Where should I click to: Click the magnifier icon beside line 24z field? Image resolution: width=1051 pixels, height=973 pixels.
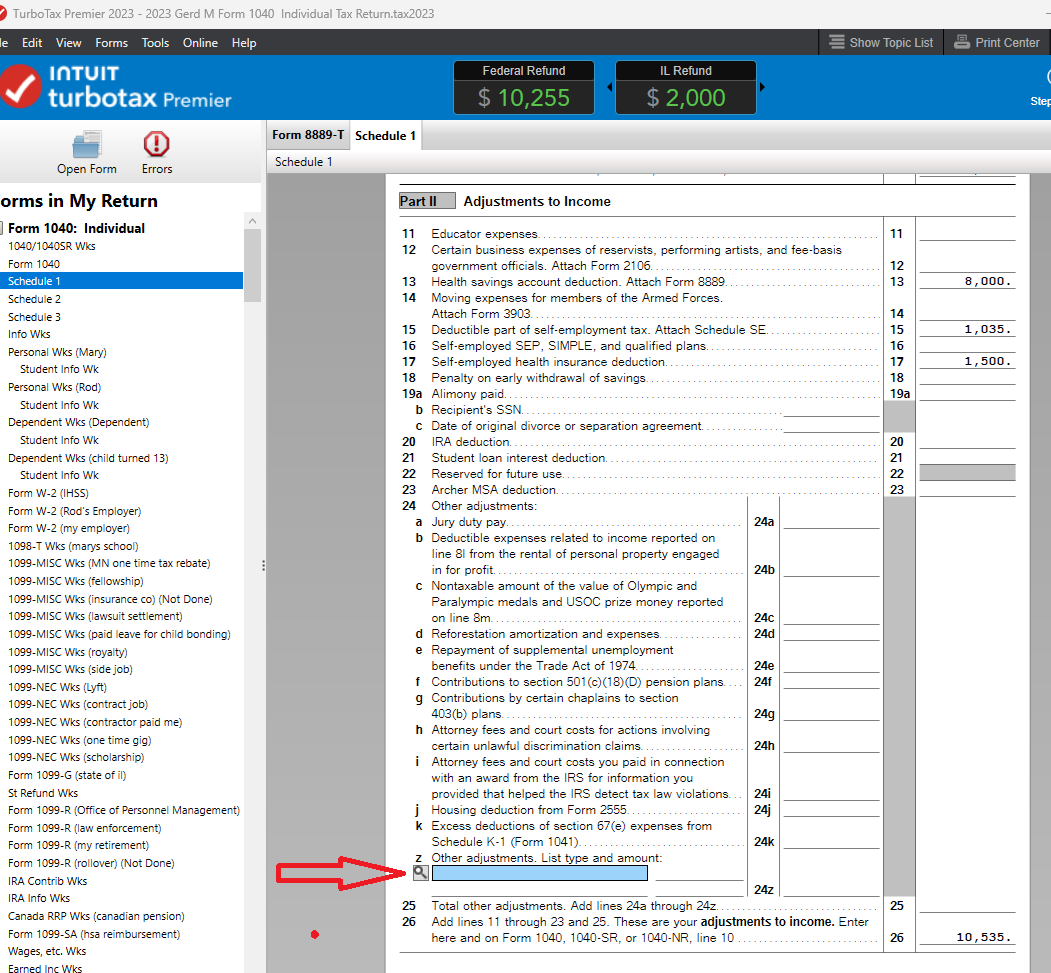coord(420,872)
